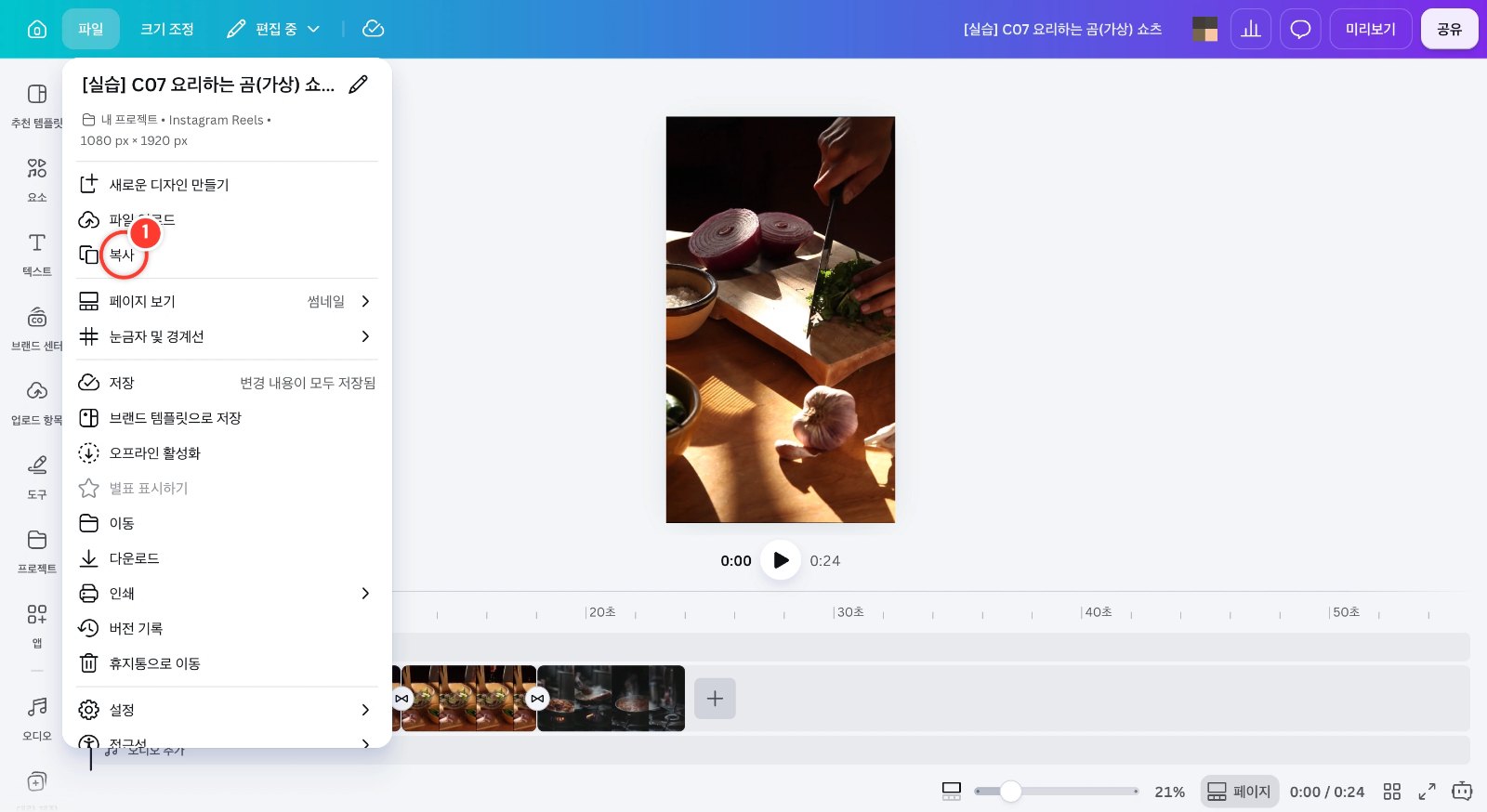Open the 브랜드 센터 panel

click(37, 329)
